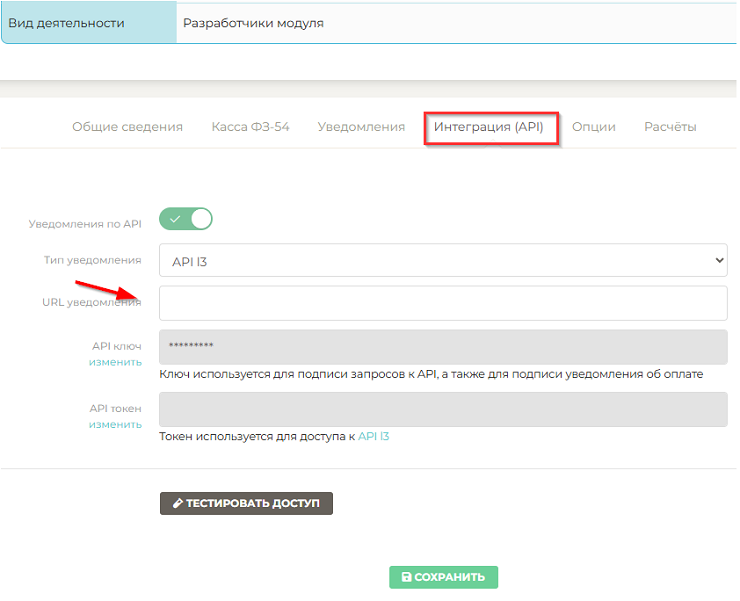Click the Разработчики модуля value field
Viewport: 740px width, 601px height.
pos(455,23)
